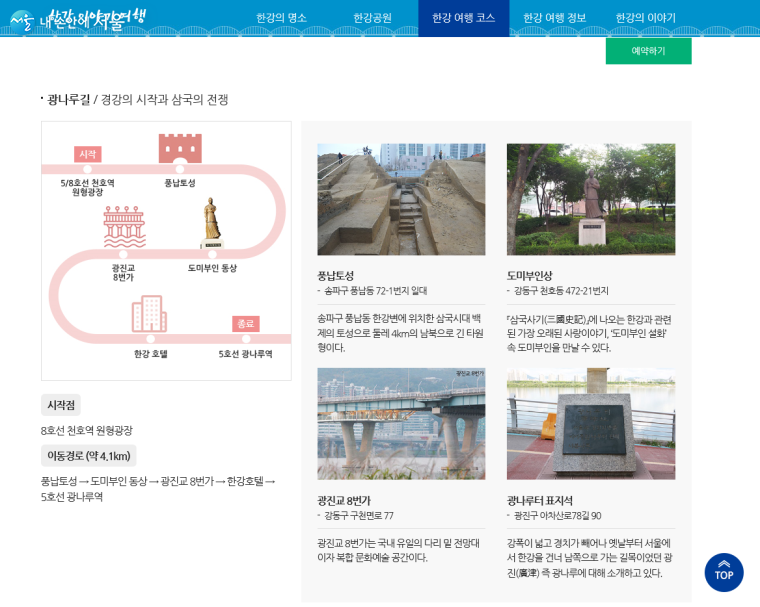Open the 풍납토성 excavation site photo
The width and height of the screenshot is (760, 607).
(x=401, y=199)
